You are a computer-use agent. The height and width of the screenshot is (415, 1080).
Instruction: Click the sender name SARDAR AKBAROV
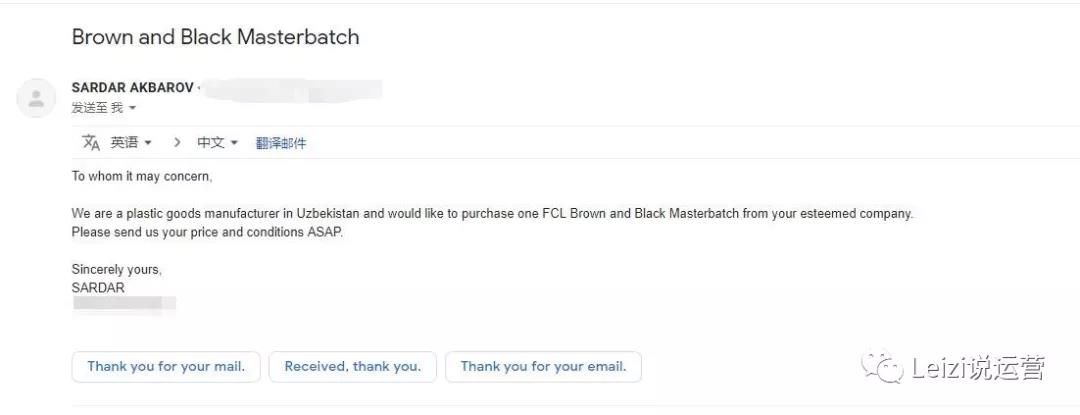133,88
